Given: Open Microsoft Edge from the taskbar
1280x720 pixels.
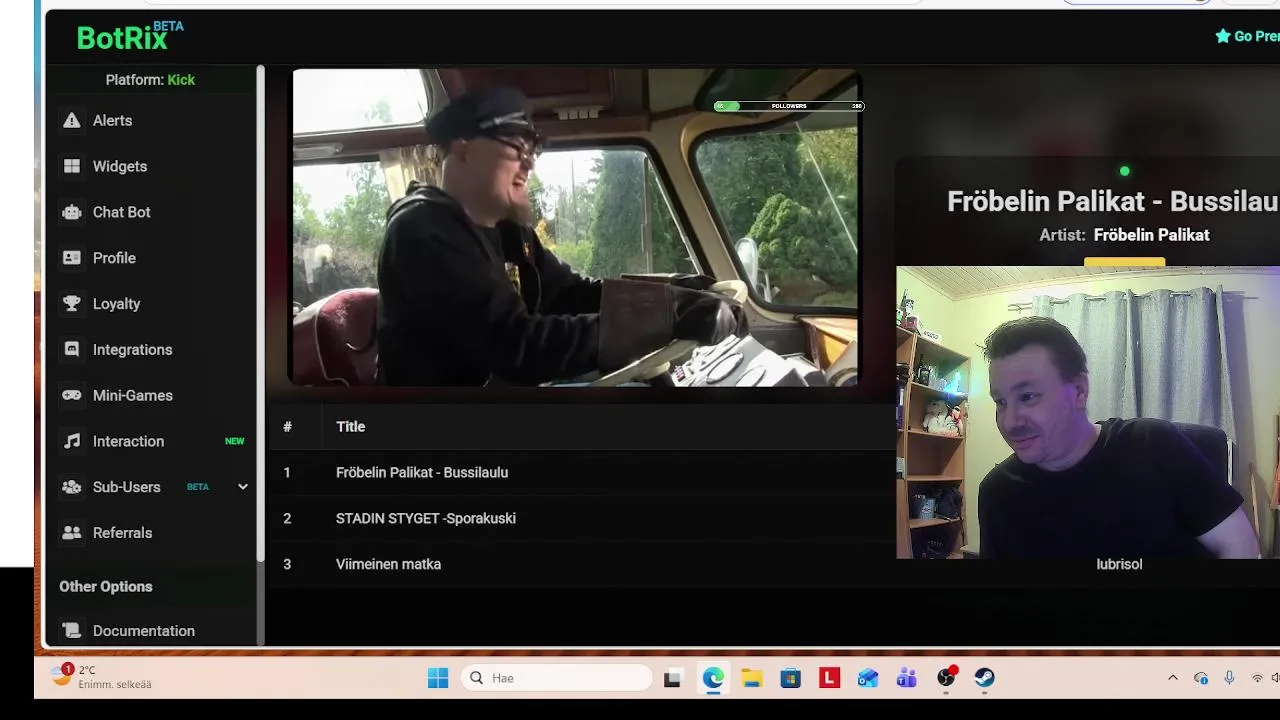Looking at the screenshot, I should (713, 678).
